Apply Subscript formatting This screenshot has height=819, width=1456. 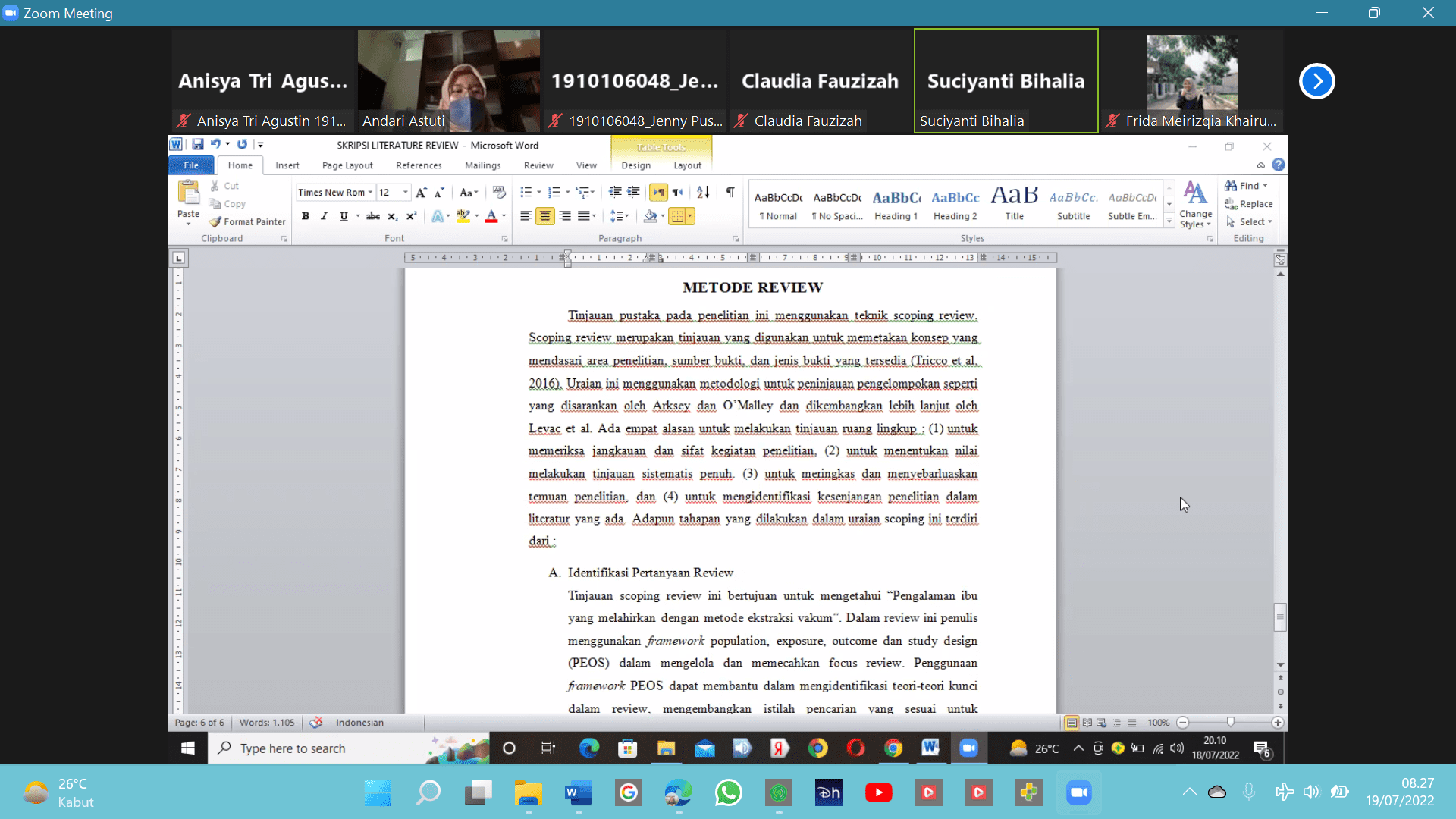[392, 216]
